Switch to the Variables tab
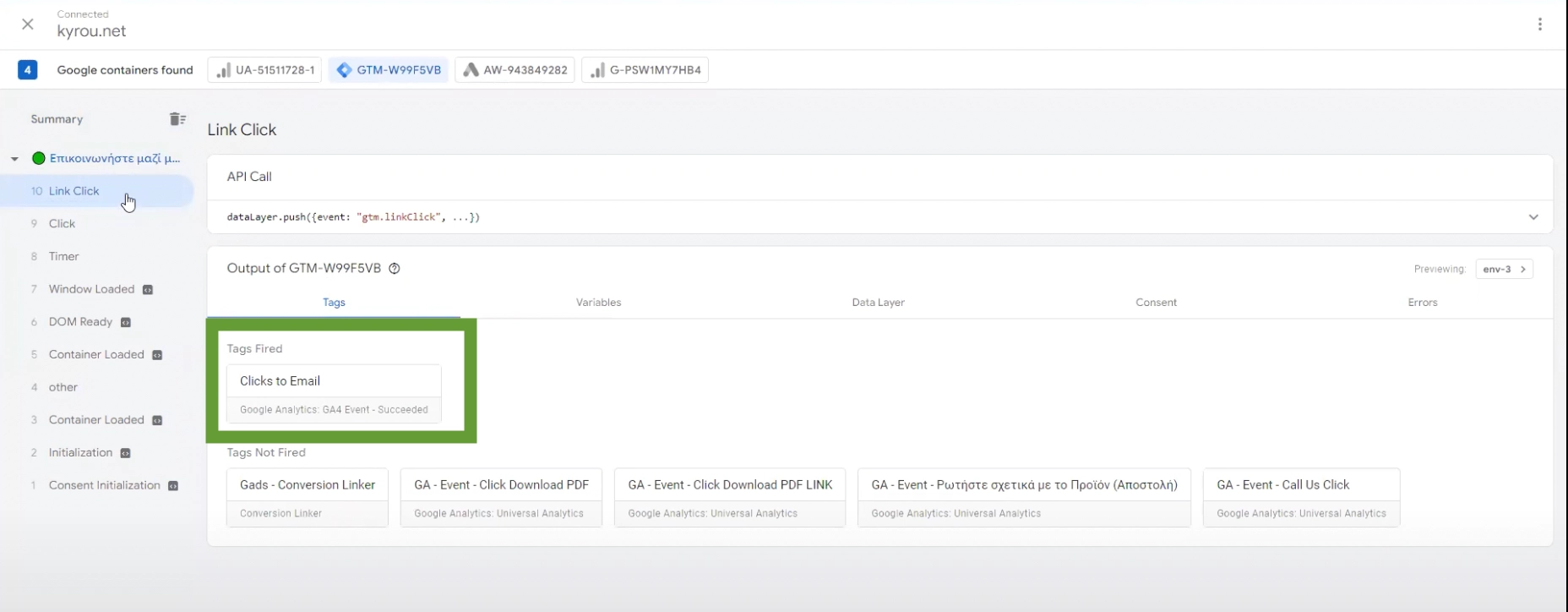The height and width of the screenshot is (612, 1568). coord(598,303)
